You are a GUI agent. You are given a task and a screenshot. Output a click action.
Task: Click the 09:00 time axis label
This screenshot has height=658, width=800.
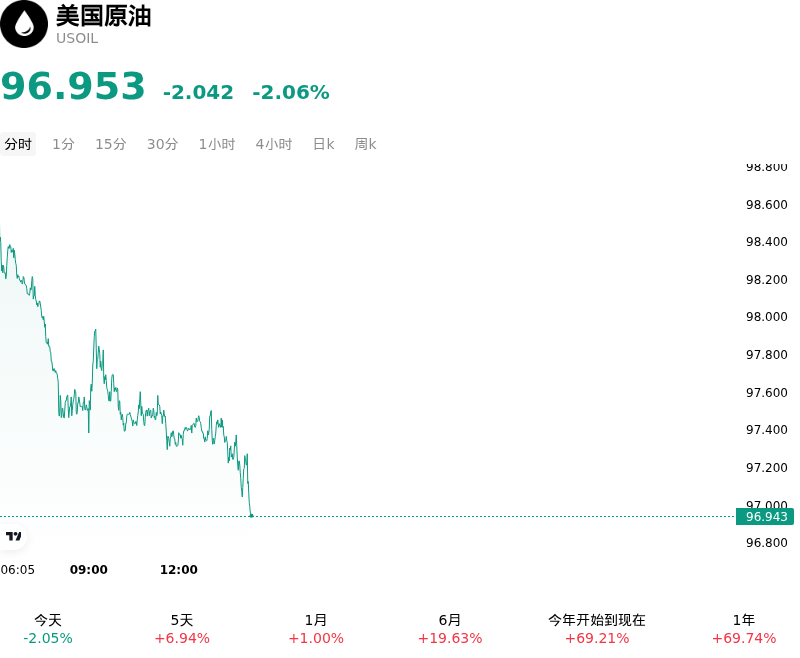(89, 570)
